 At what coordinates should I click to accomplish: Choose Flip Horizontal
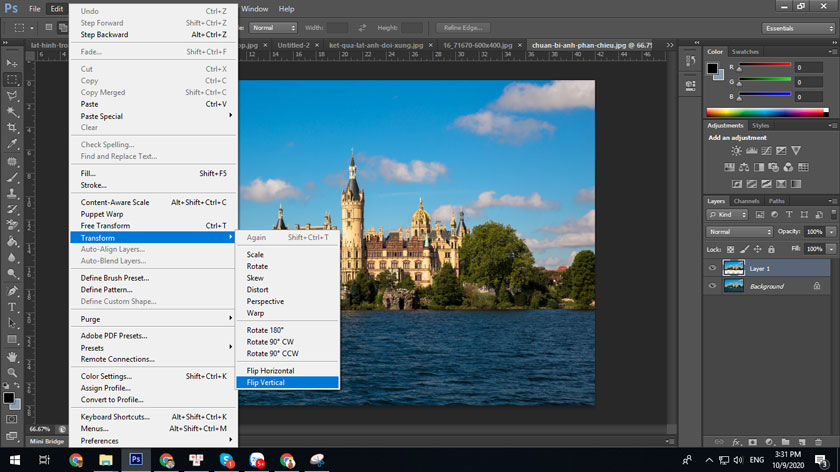point(288,371)
